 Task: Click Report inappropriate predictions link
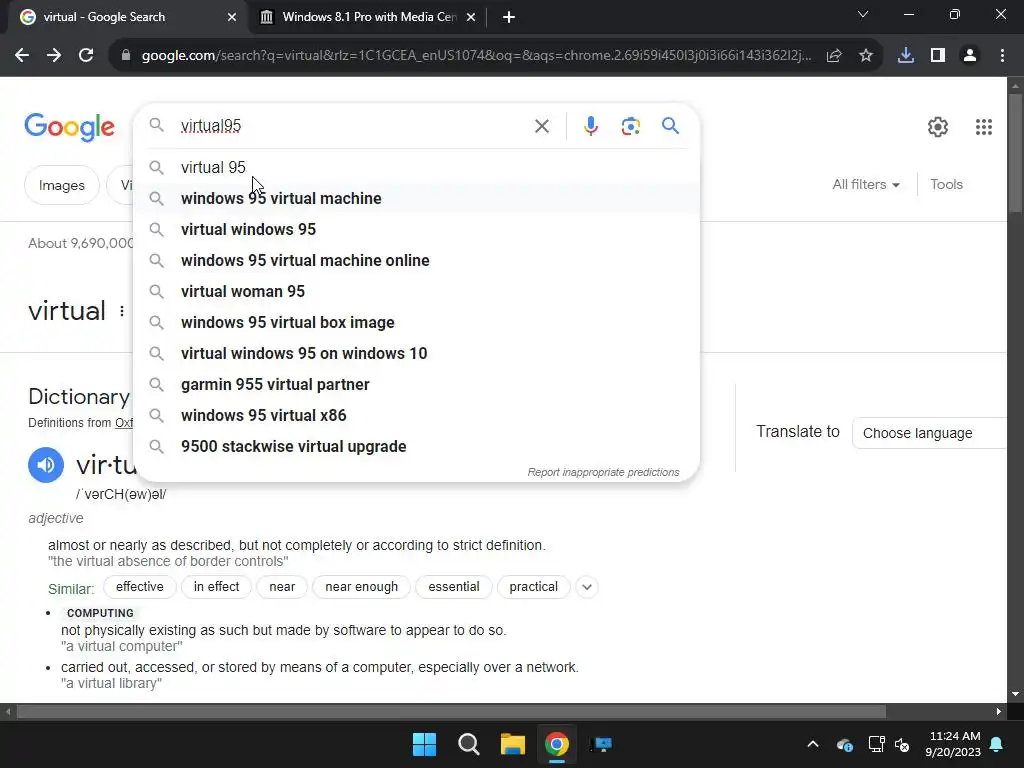point(603,472)
